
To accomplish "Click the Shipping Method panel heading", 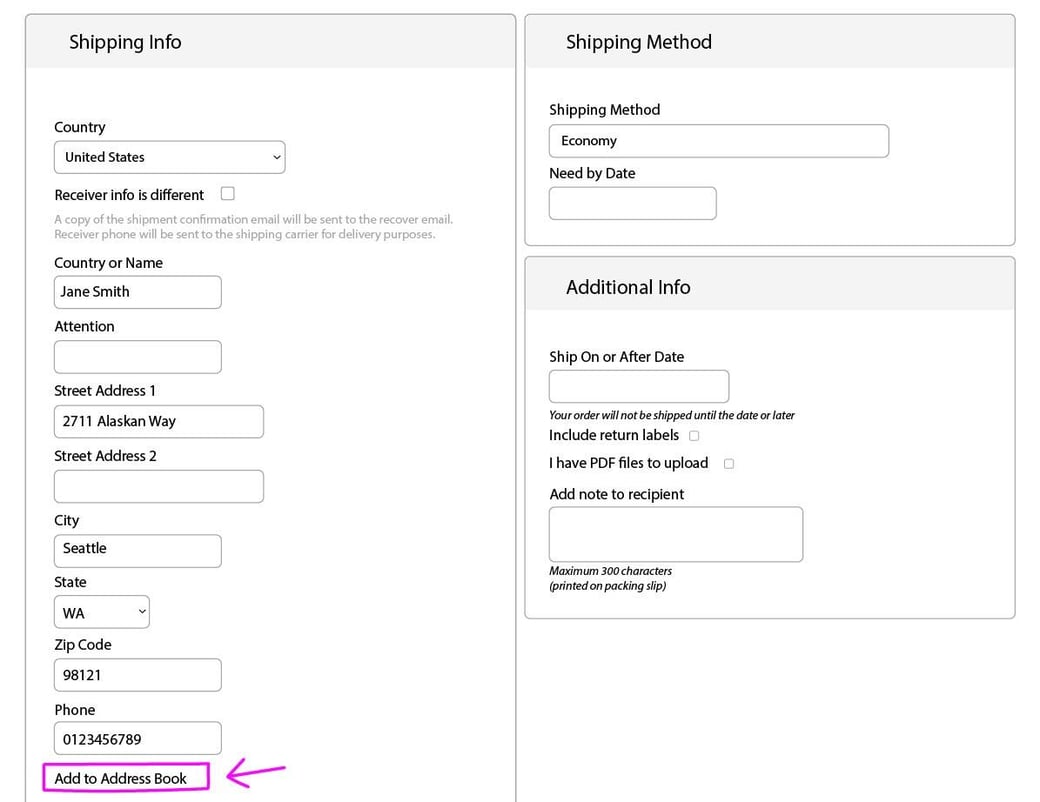I will click(769, 42).
